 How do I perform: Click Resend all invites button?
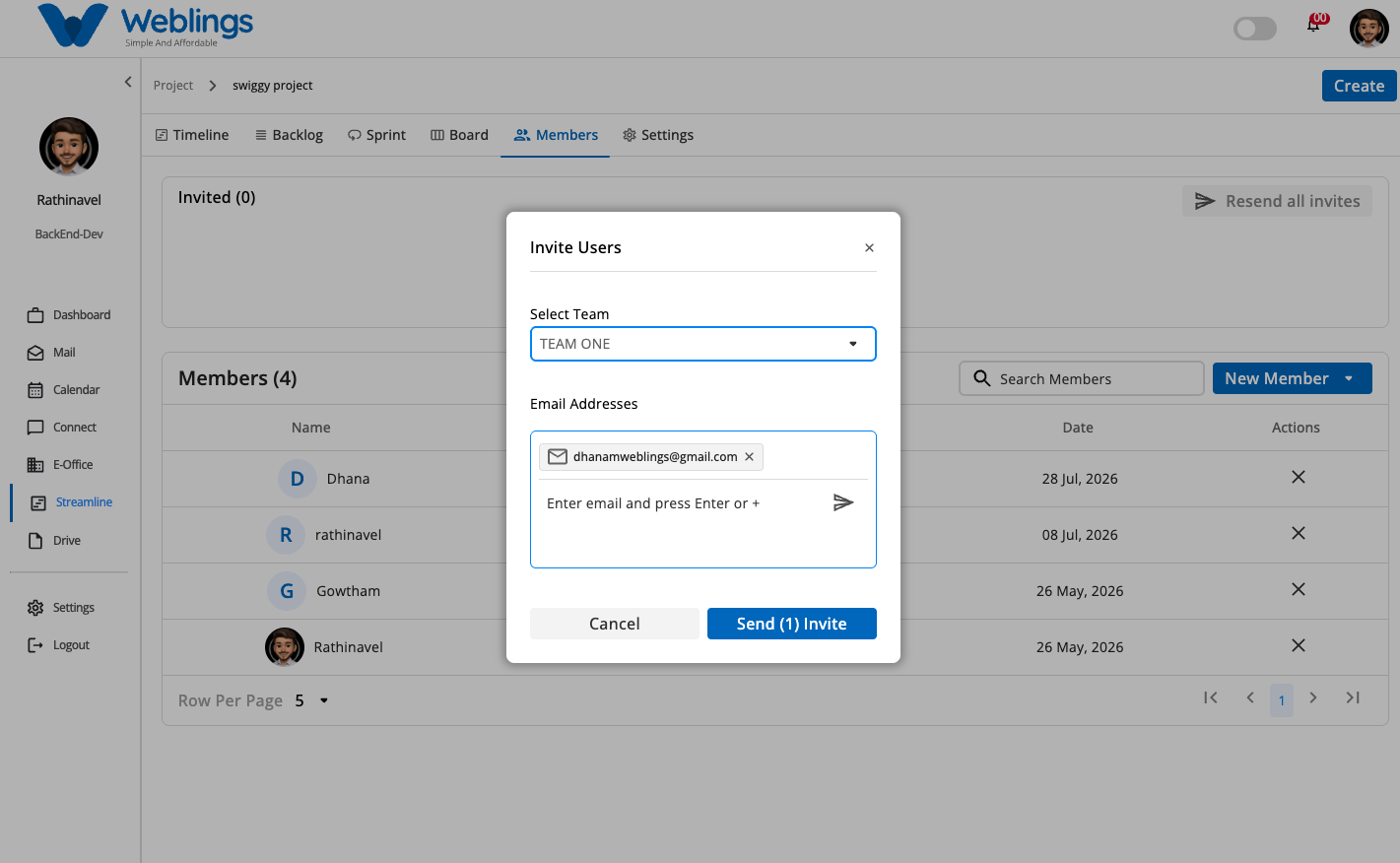point(1277,201)
